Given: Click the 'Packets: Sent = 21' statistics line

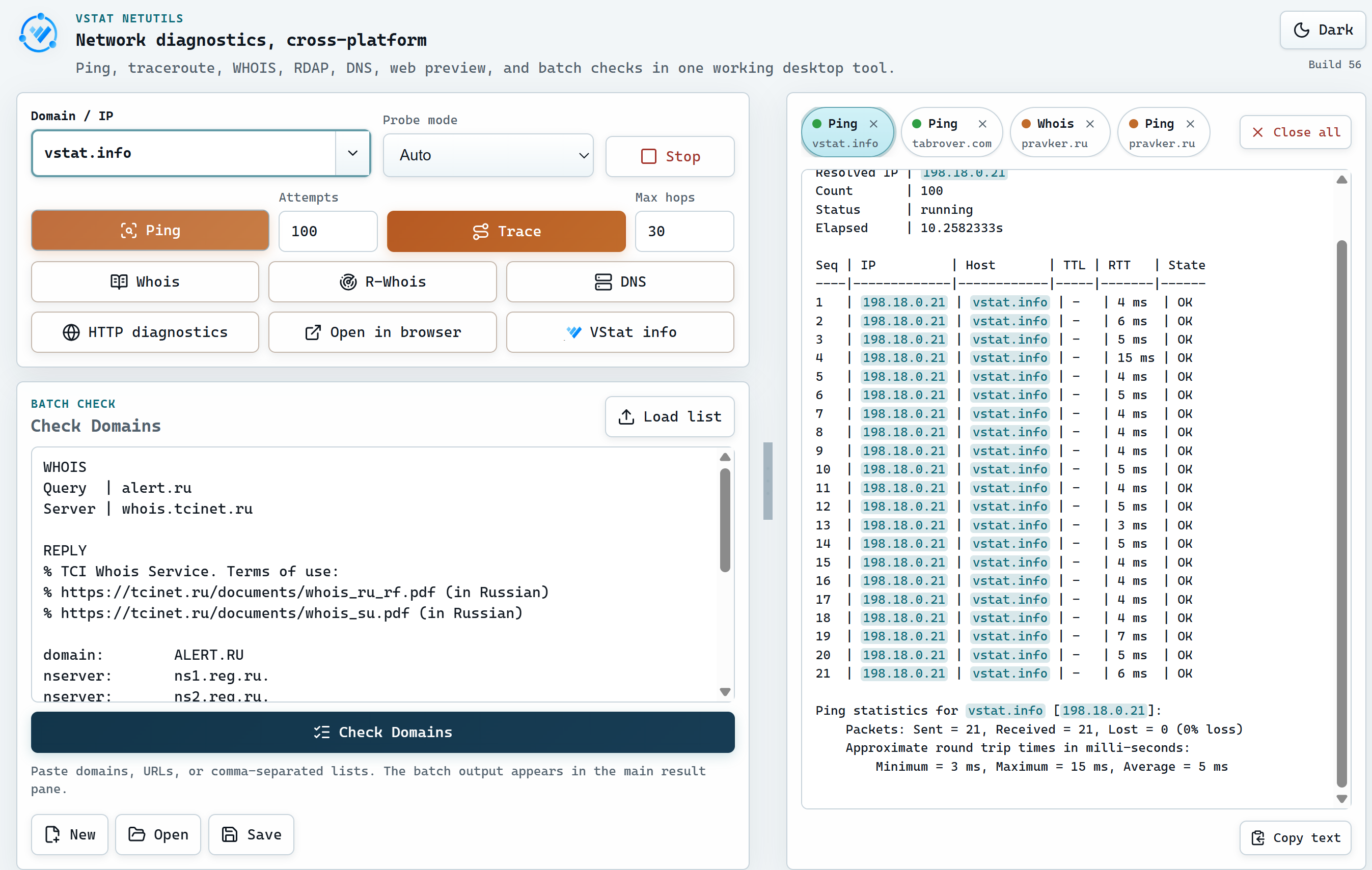Looking at the screenshot, I should 1044,730.
